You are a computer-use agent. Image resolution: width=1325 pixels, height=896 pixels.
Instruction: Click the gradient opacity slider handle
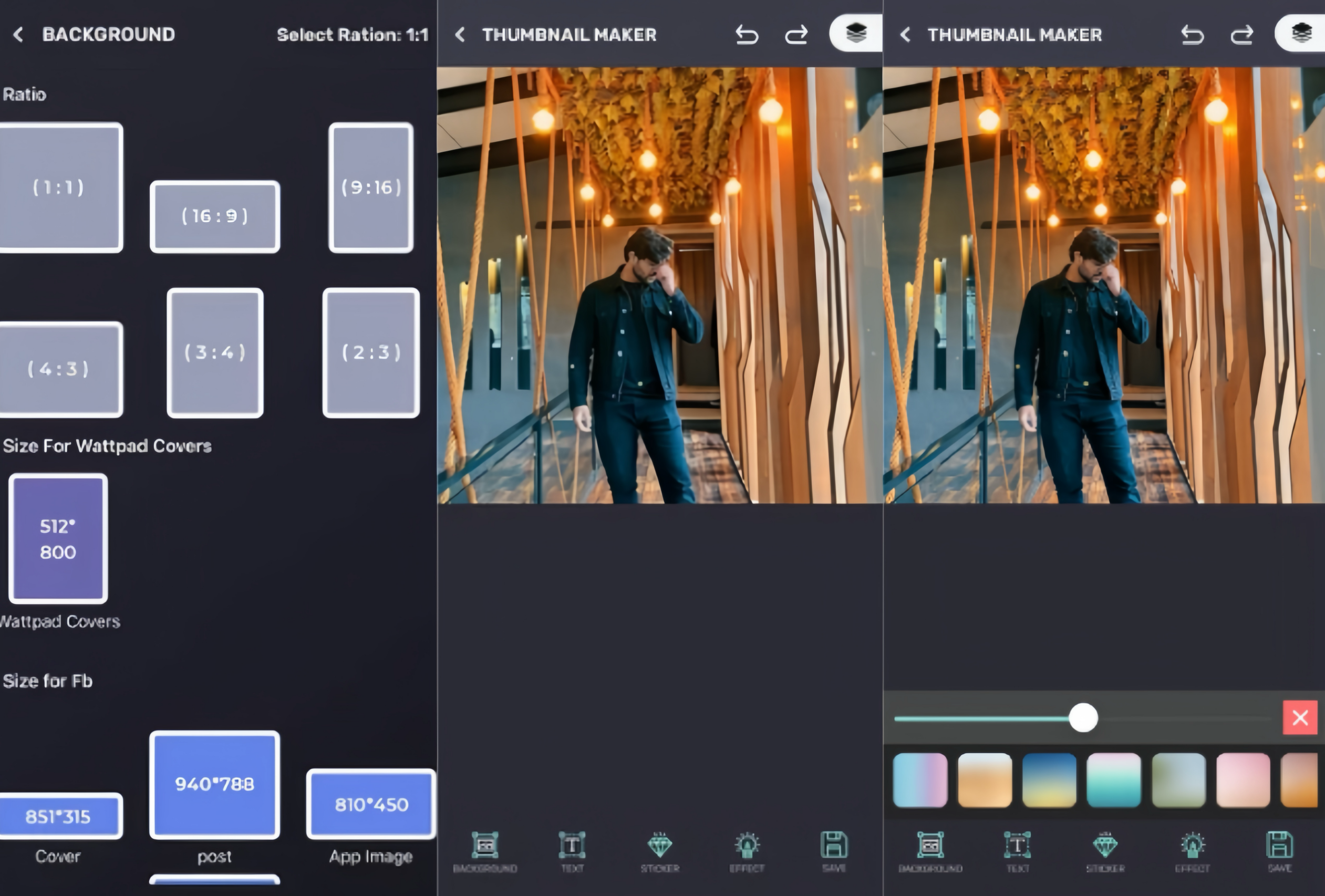[1083, 717]
